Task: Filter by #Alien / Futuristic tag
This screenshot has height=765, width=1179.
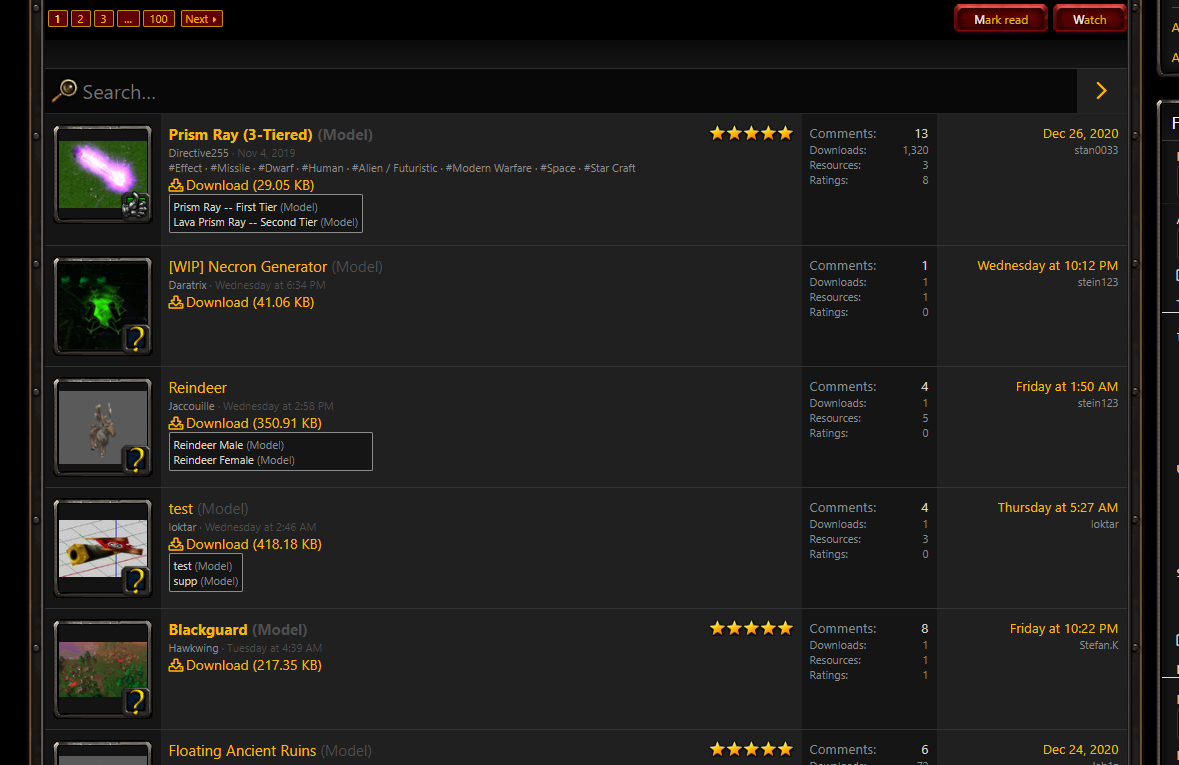Action: click(395, 168)
